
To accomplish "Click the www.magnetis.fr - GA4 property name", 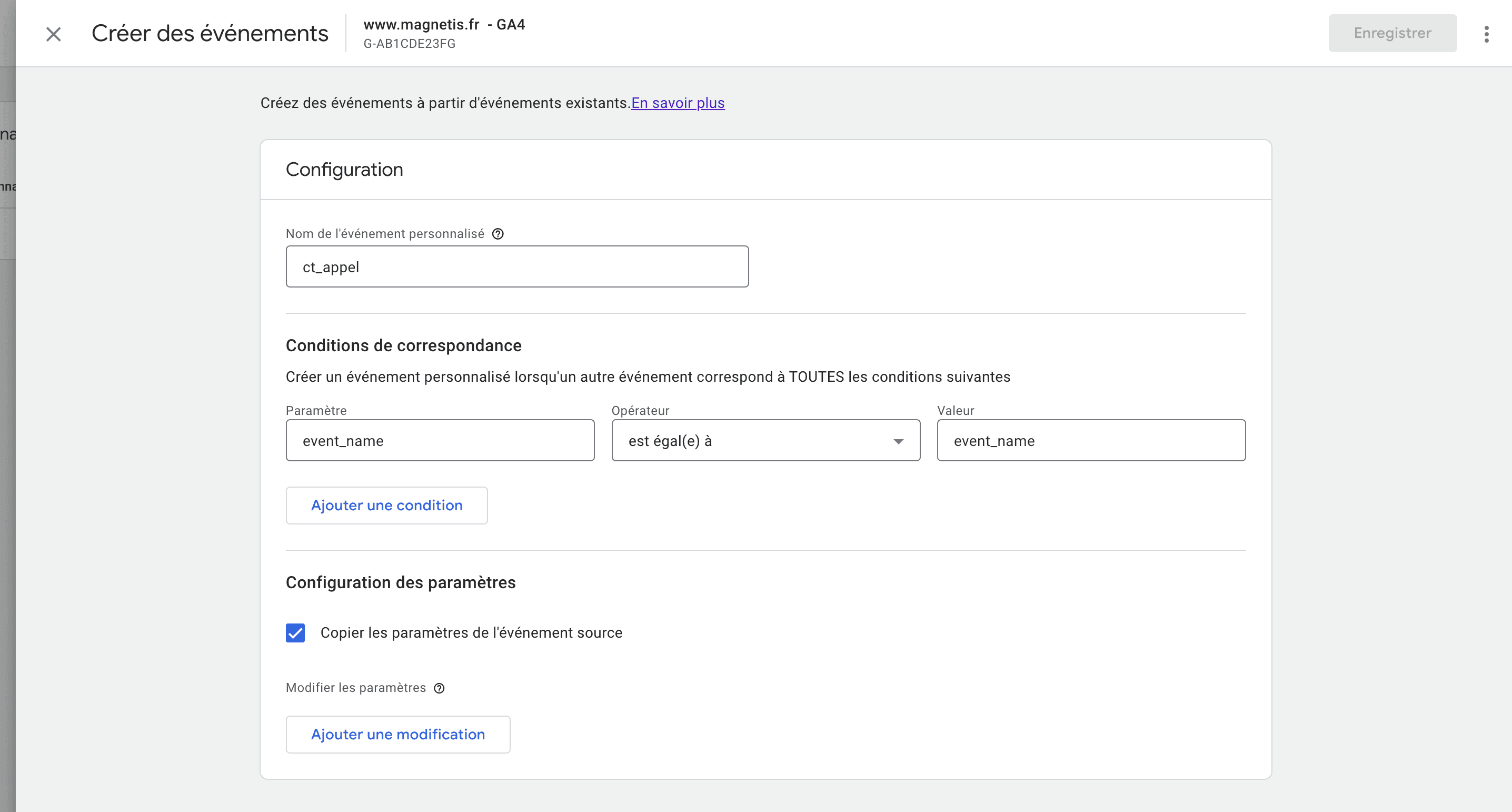I will click(444, 24).
